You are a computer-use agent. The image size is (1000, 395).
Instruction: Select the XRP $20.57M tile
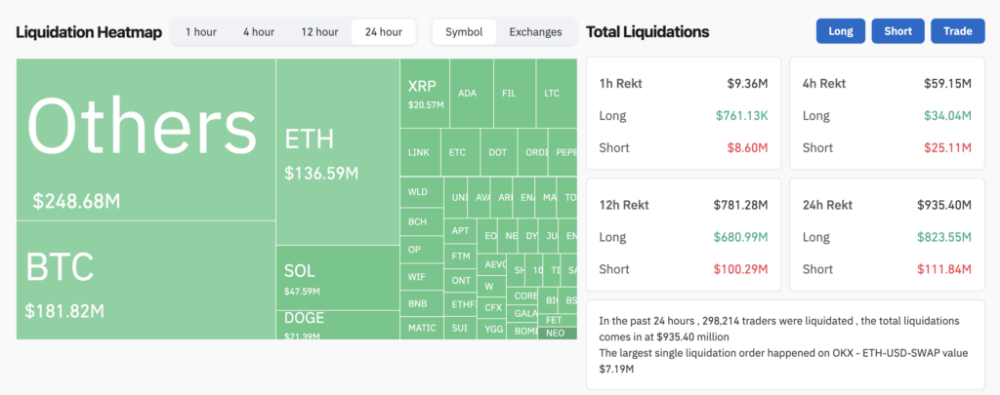coord(425,93)
